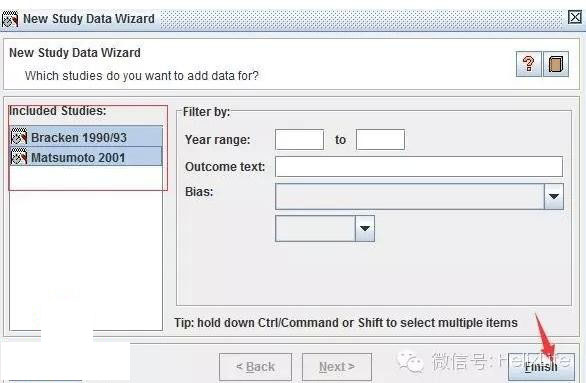Select the Matsumoto 2001 study
Viewport: 586px width, 383px height.
(x=86, y=157)
